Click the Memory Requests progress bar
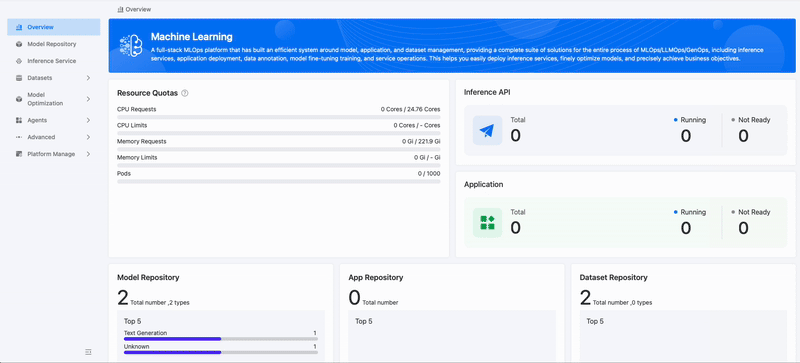The height and width of the screenshot is (363, 800). point(279,150)
